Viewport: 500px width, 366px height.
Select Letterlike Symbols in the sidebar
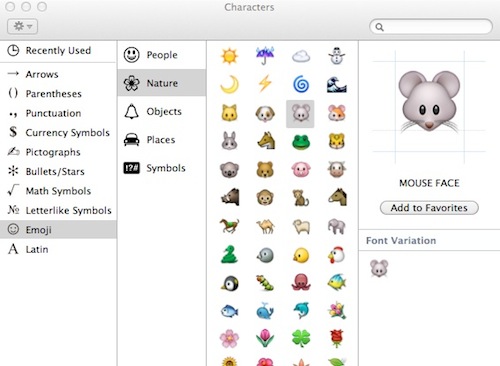tap(58, 210)
